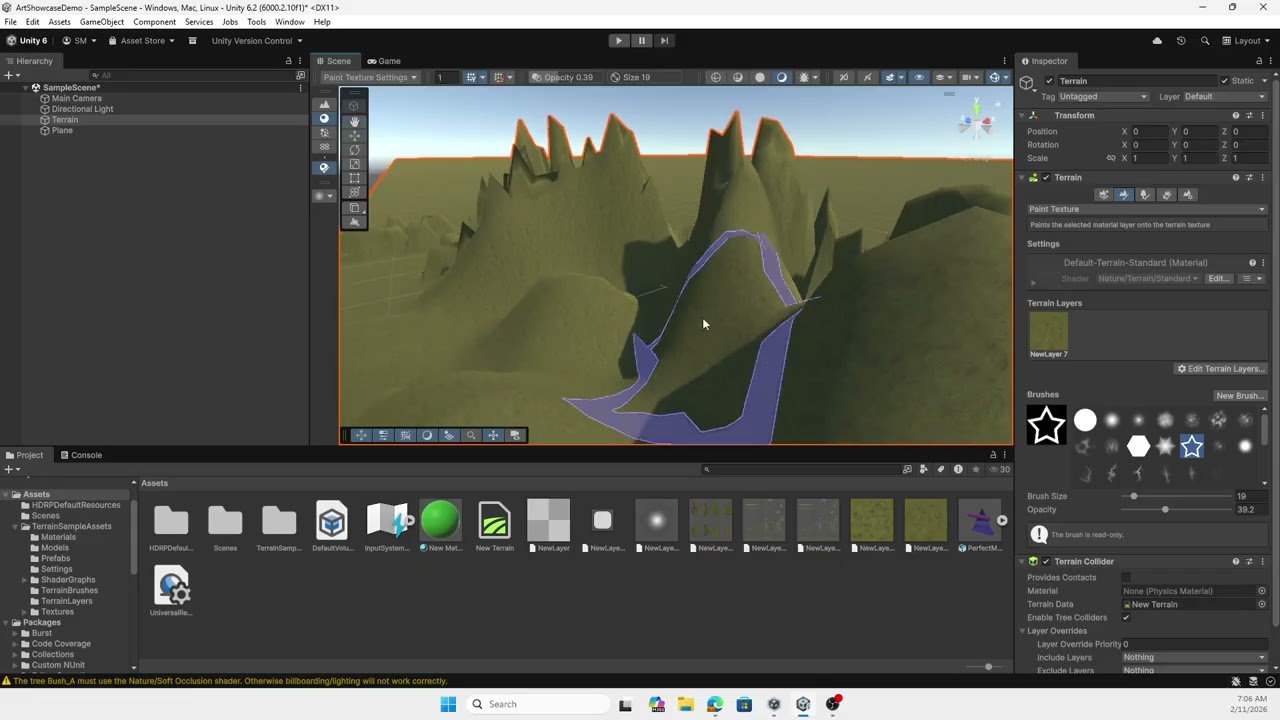This screenshot has width=1280, height=720.
Task: Click Edit Terrain Layers button
Action: (1221, 369)
